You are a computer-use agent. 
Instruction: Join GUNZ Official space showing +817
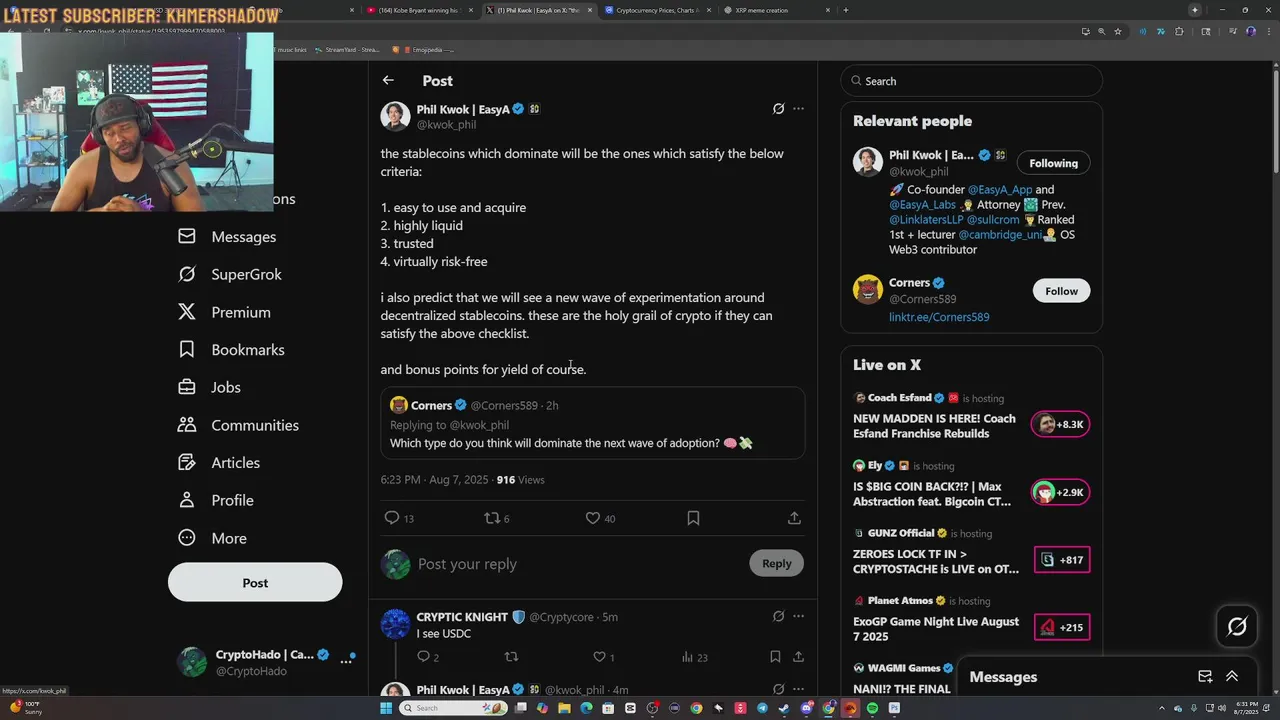pos(1062,560)
